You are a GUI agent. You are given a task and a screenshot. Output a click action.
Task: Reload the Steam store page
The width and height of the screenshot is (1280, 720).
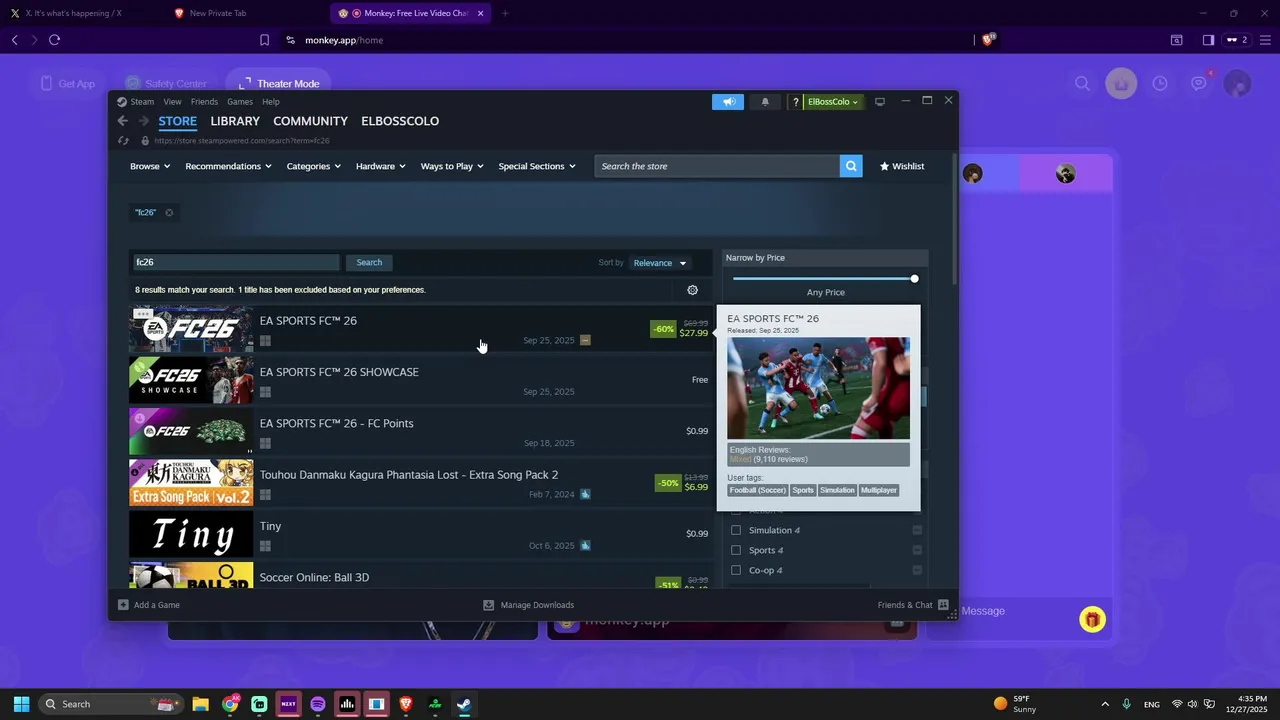(x=123, y=141)
